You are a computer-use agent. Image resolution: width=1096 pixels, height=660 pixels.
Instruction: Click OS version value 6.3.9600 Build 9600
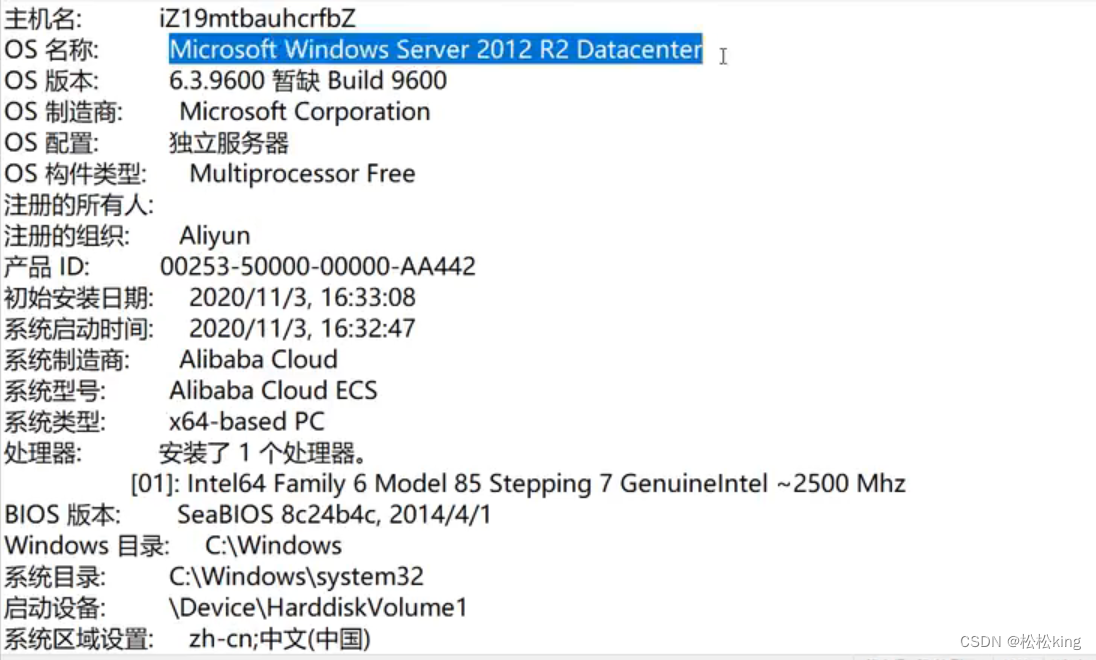[308, 80]
